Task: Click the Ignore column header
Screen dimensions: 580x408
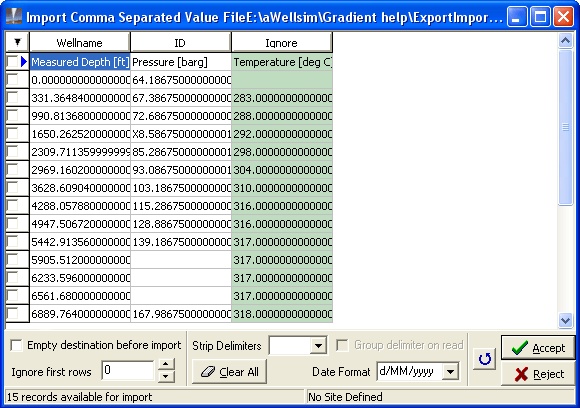Action: (281, 43)
